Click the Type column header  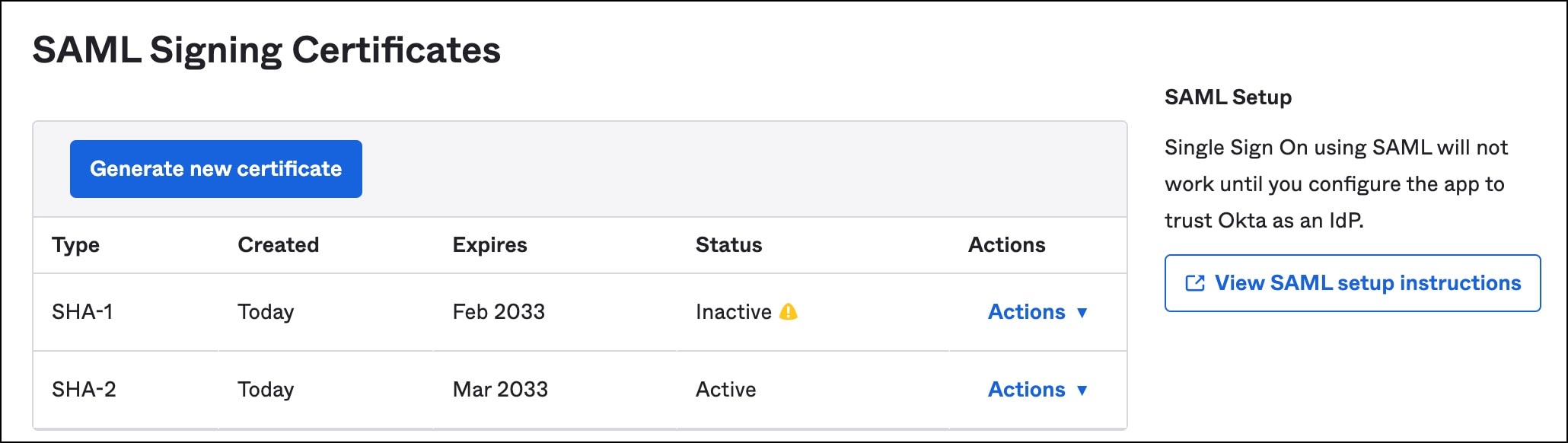(x=75, y=245)
